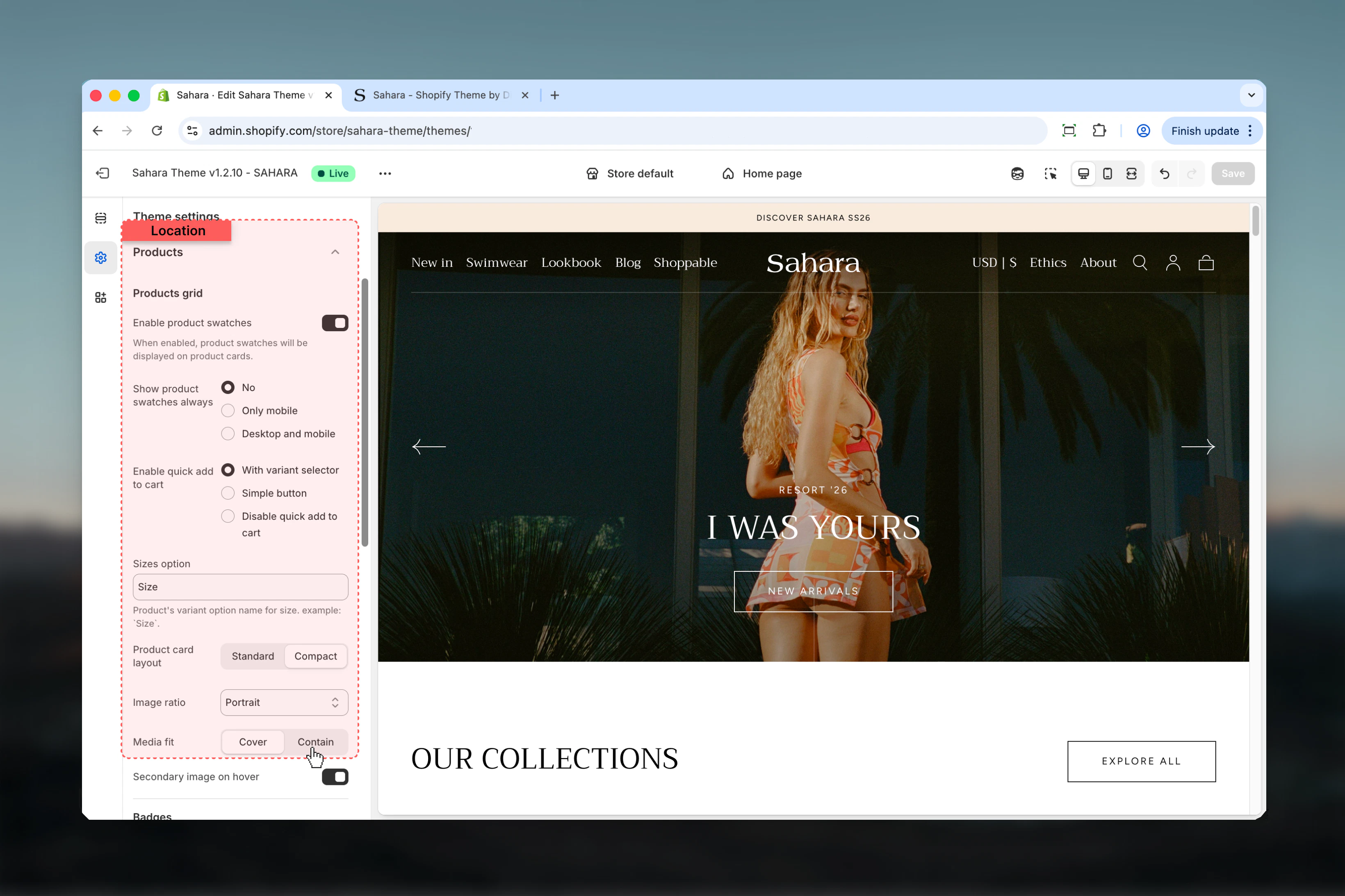Open Shoppable menu item in store navigation

(685, 262)
